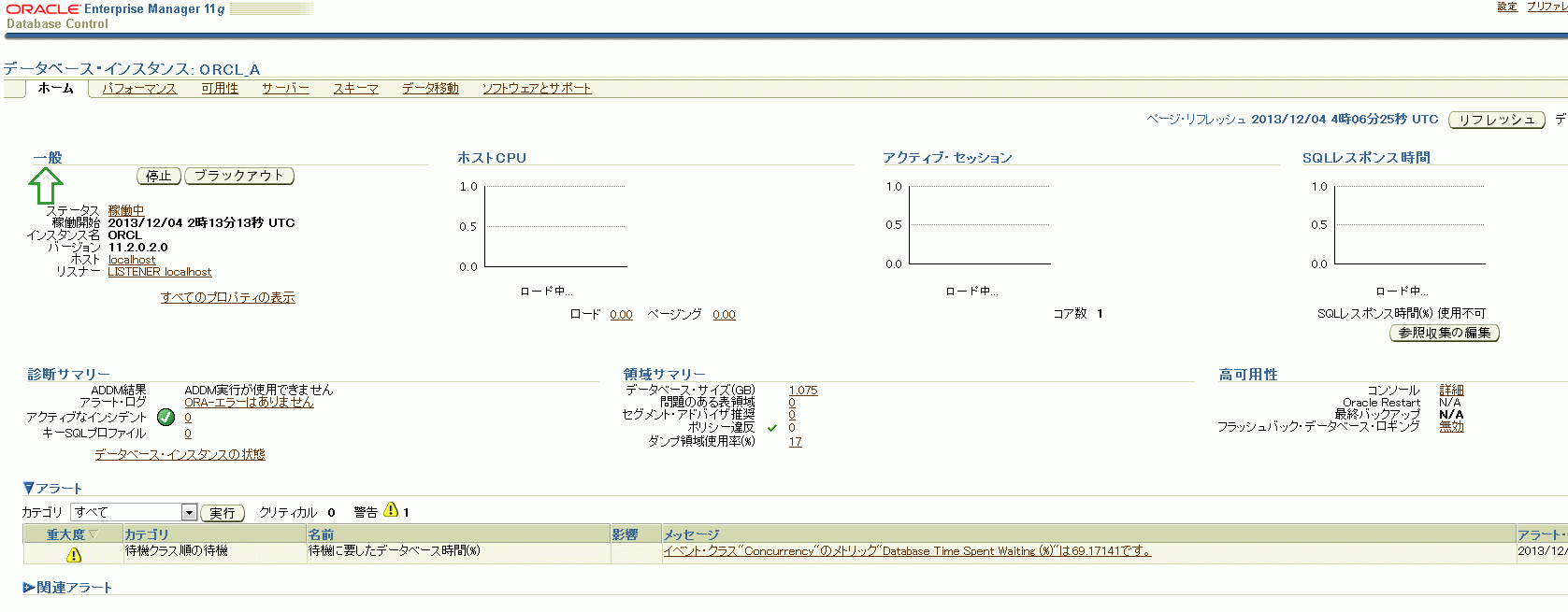Click the ページング 0.00 value link
This screenshot has height=612, width=1568.
(x=724, y=315)
